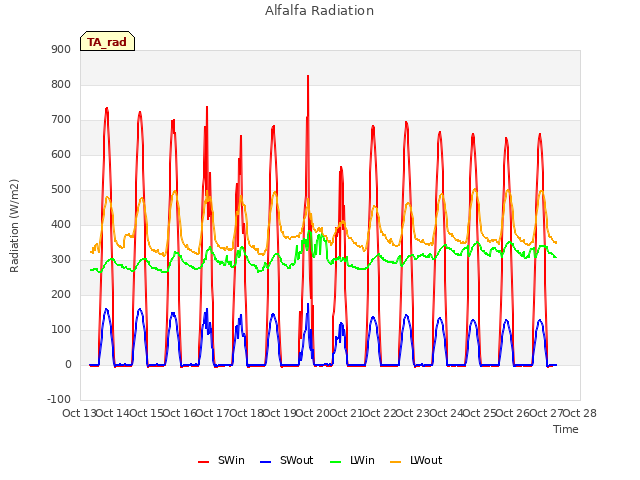Click the Alfalfa Radiation chart title
The width and height of the screenshot is (640, 480).
point(320,11)
